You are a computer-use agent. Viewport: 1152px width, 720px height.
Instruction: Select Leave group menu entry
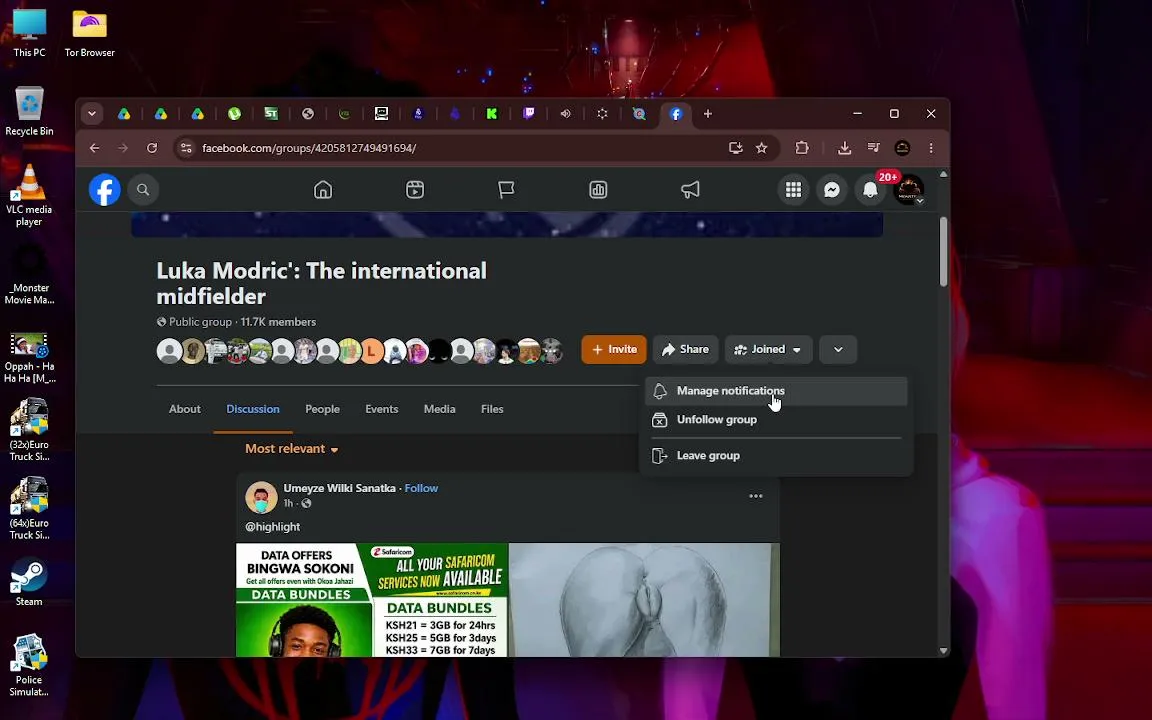pyautogui.click(x=777, y=456)
